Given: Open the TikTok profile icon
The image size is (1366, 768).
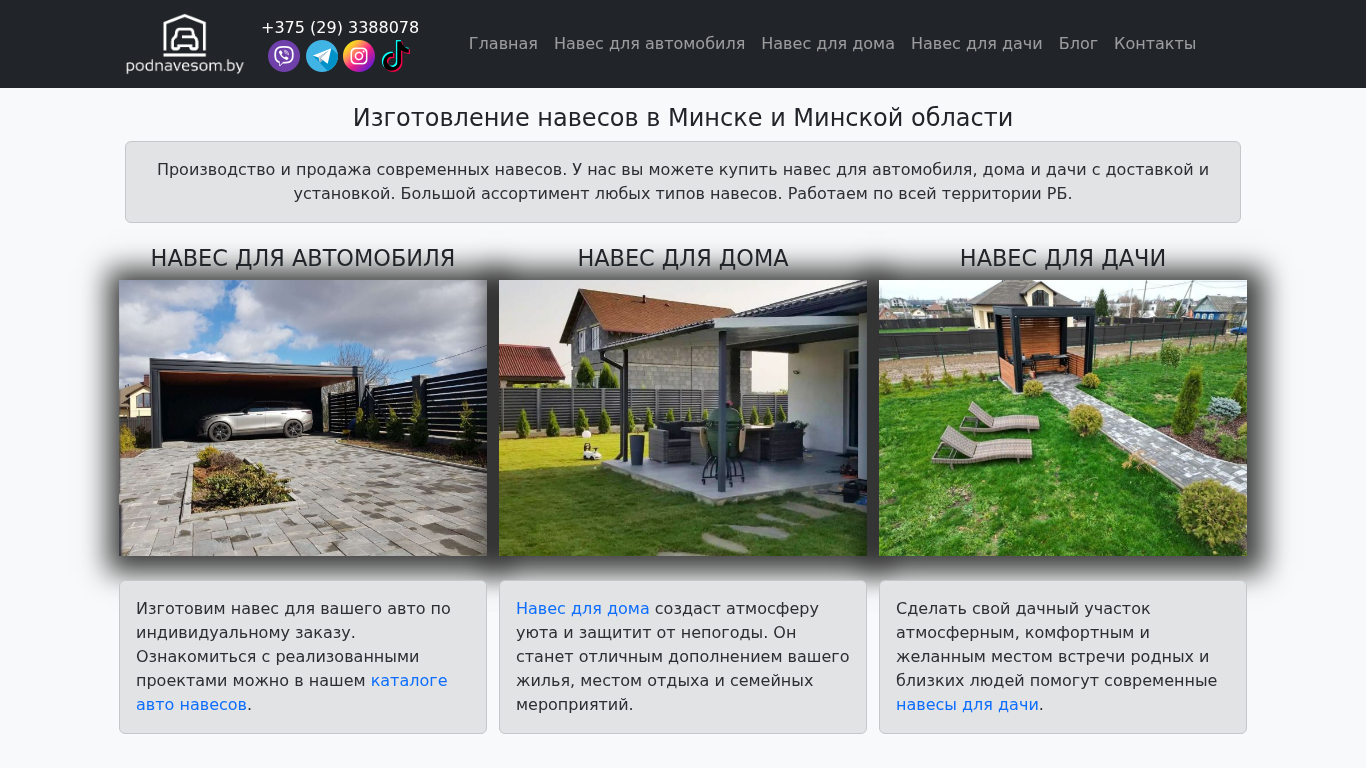Looking at the screenshot, I should [x=396, y=56].
